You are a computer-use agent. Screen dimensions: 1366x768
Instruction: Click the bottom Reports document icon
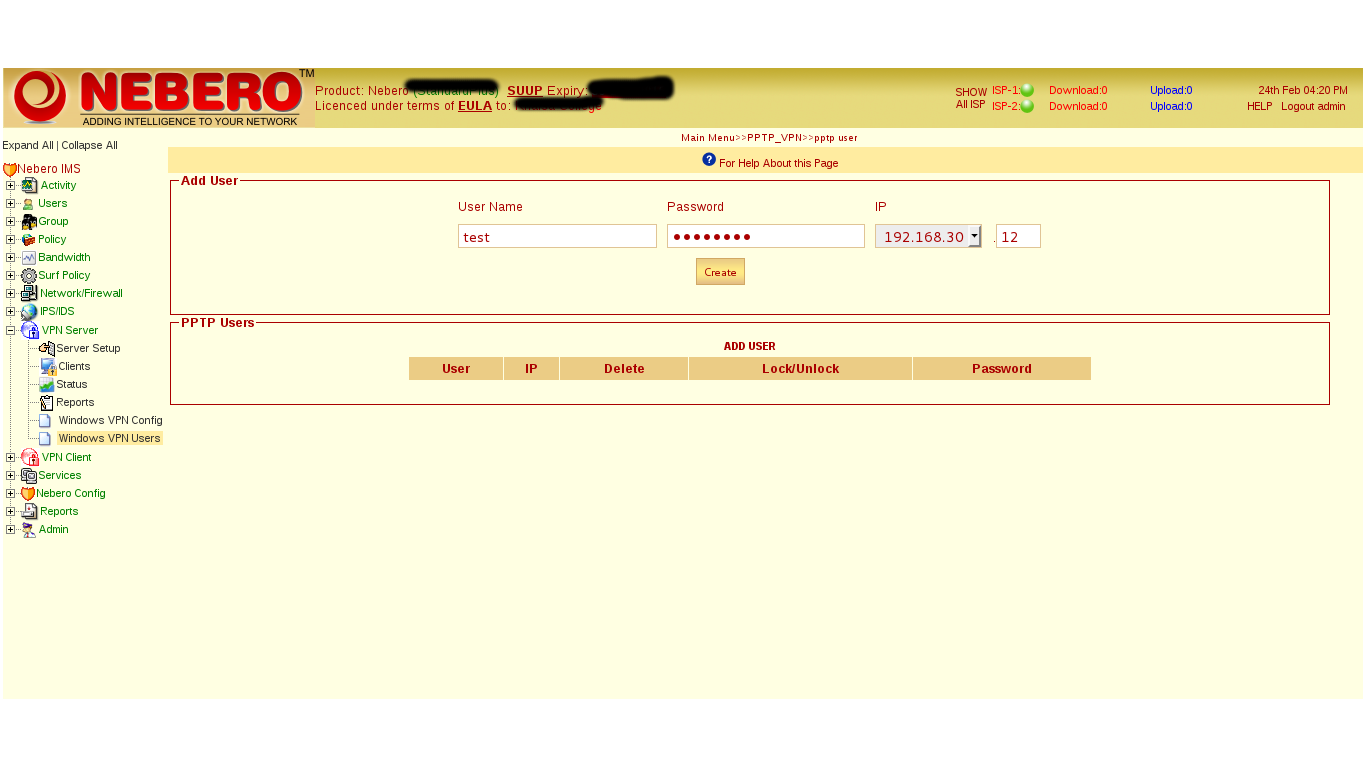(x=29, y=512)
